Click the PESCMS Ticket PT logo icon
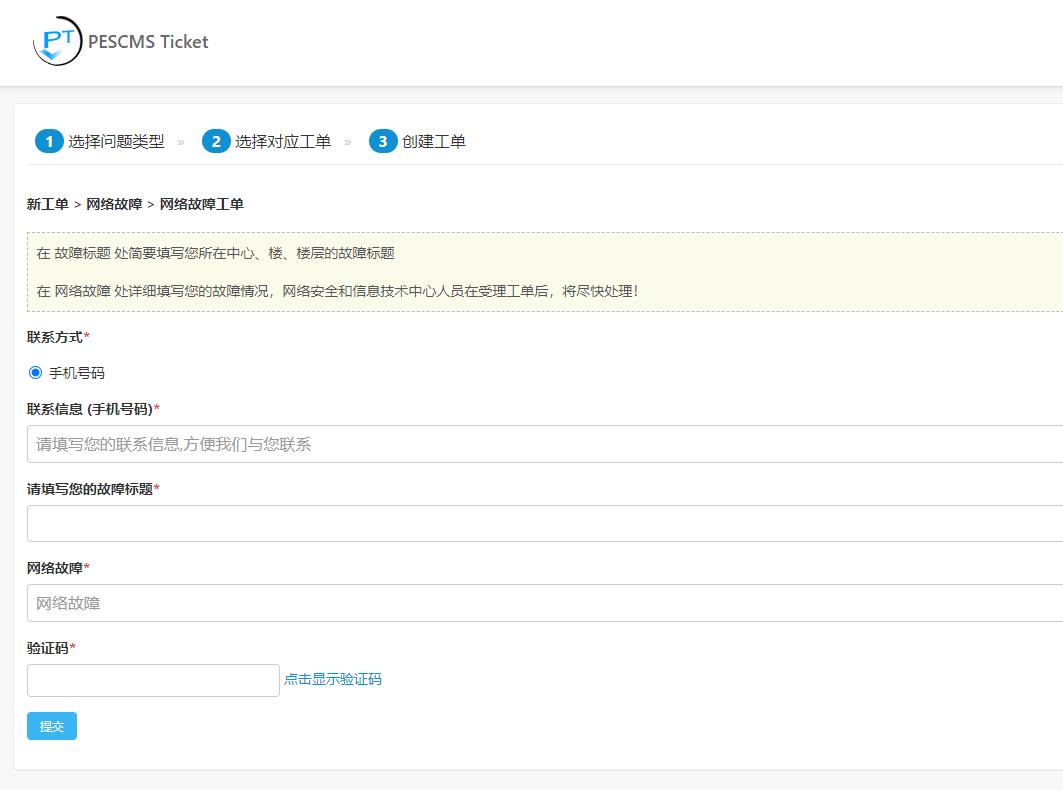Screen dimensions: 1063x790 pos(57,42)
